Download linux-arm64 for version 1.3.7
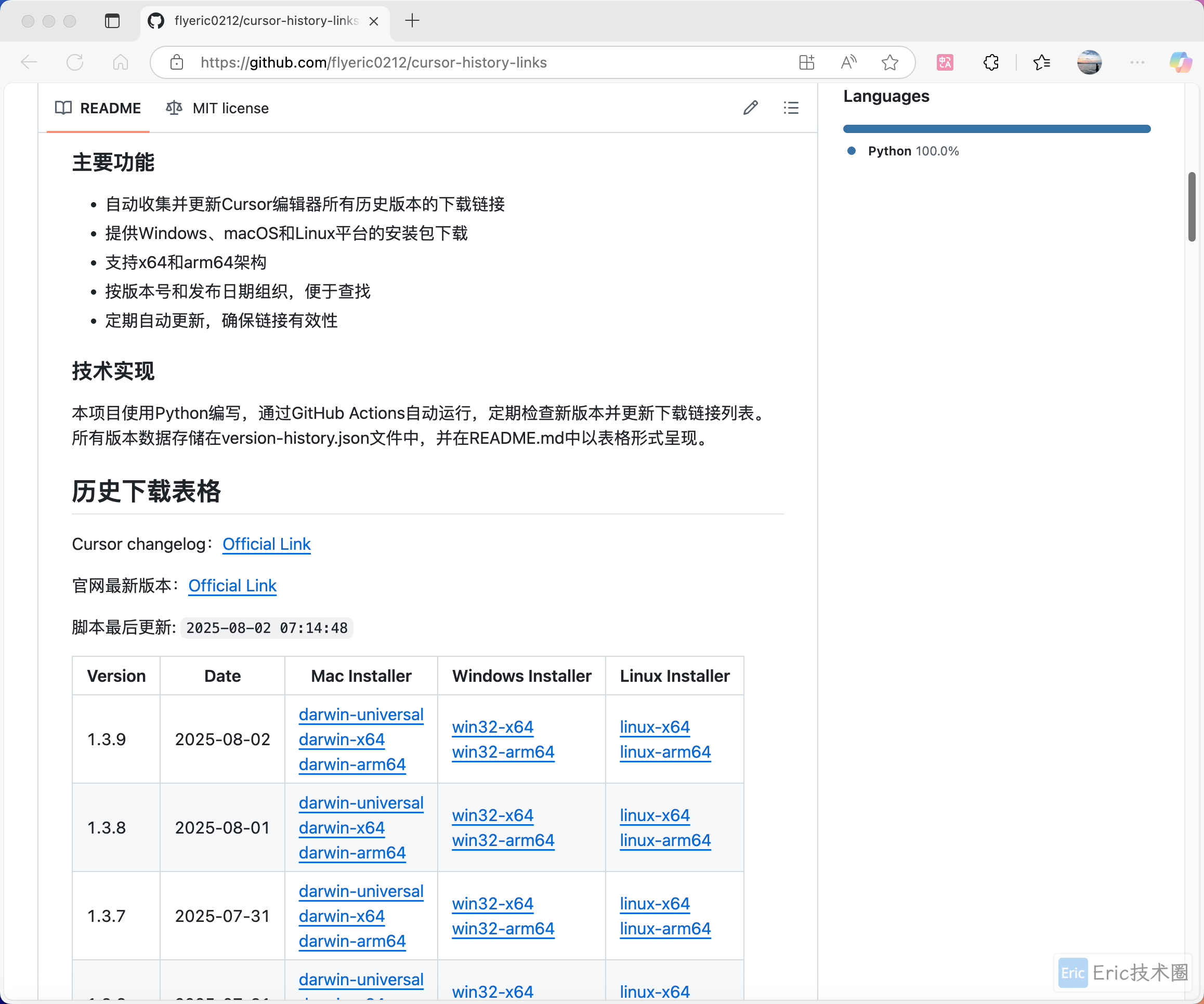The image size is (1204, 1004). click(x=665, y=928)
